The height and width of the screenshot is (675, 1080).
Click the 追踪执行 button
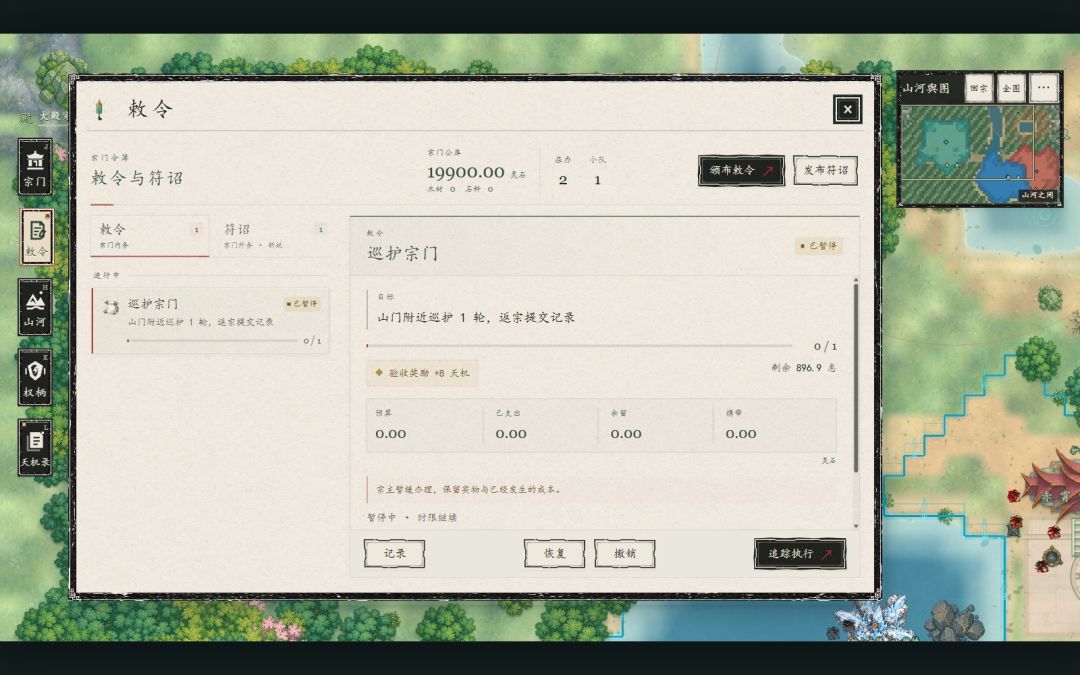800,553
